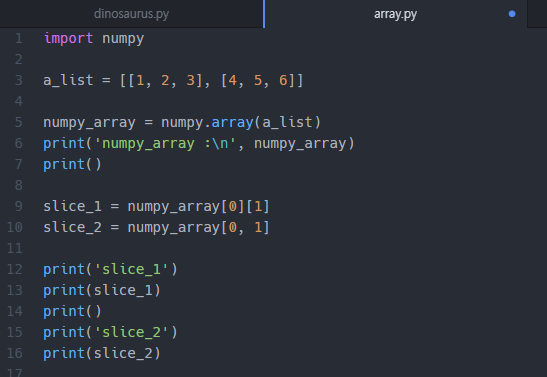Click 'slice_2' assignment on line 10
The width and height of the screenshot is (547, 377).
pos(72,227)
